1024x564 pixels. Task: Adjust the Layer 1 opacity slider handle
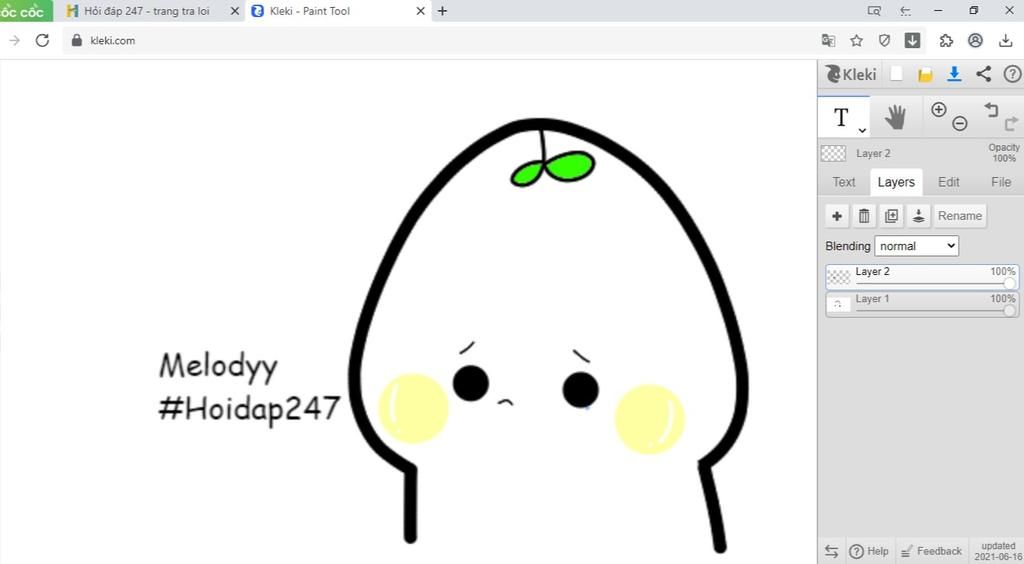click(1010, 311)
